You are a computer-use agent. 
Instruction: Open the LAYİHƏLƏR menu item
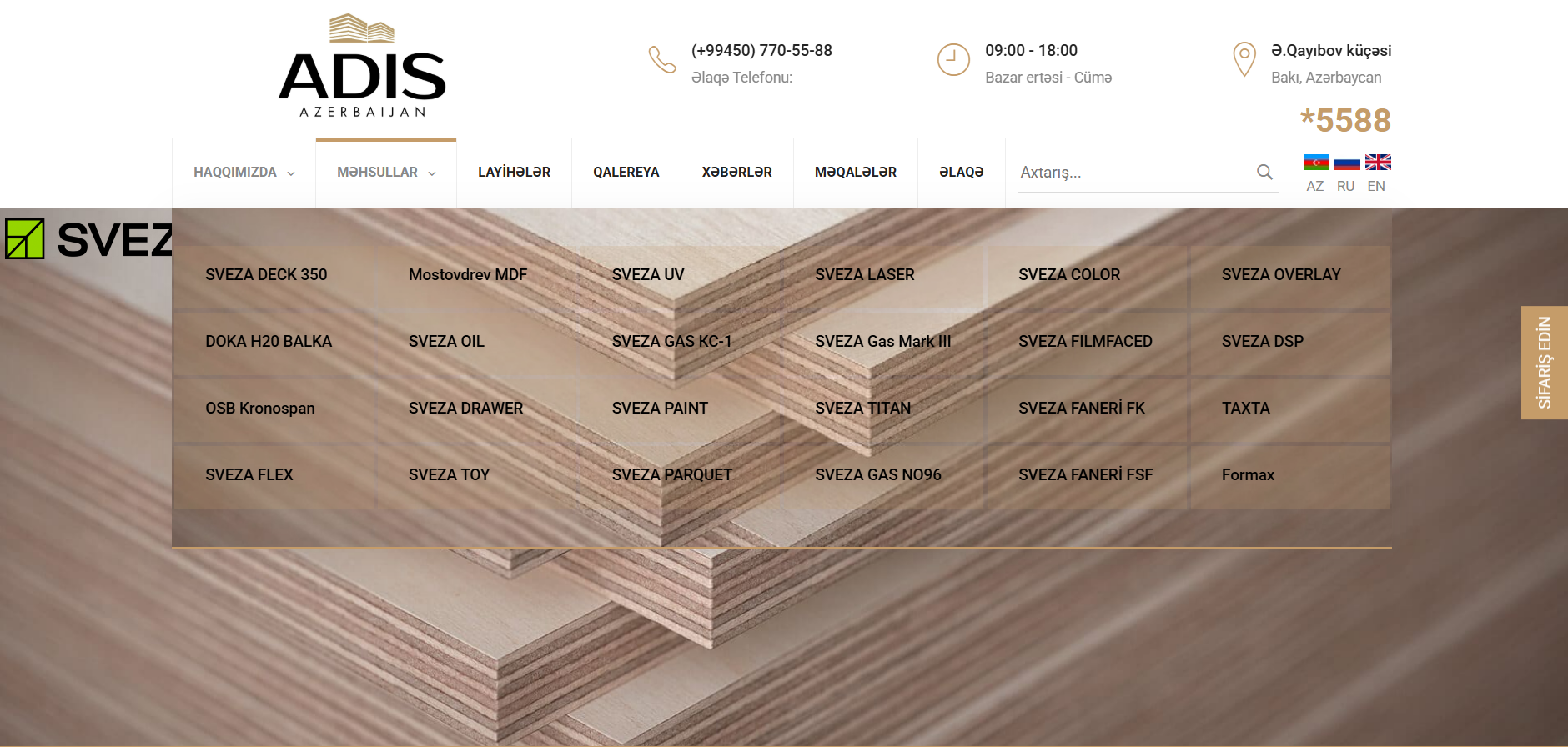click(514, 173)
